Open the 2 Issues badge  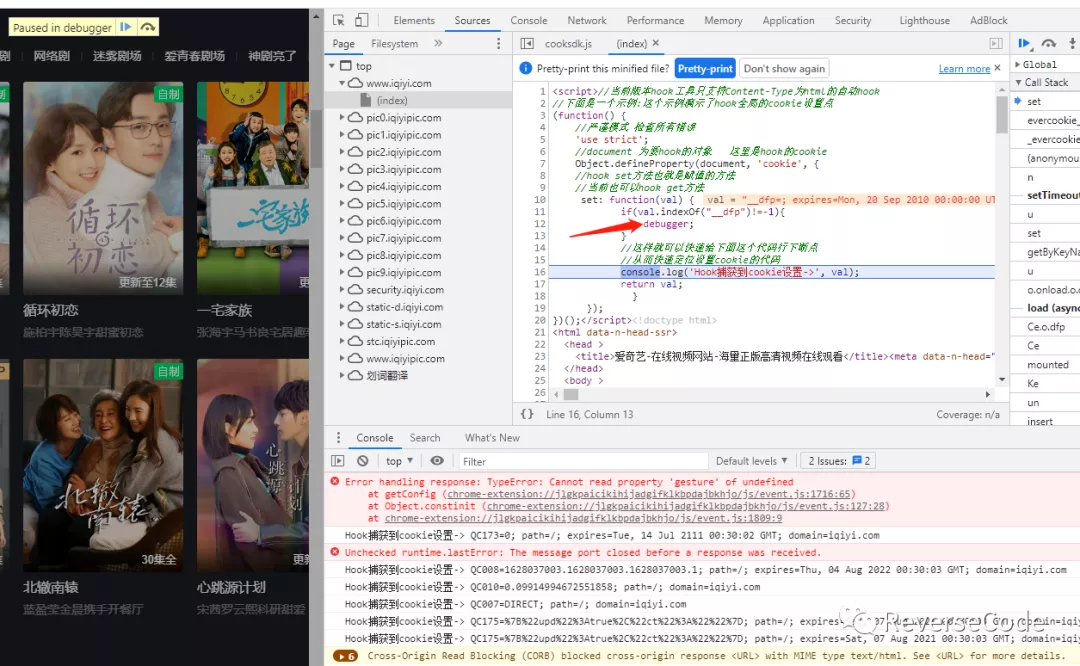click(838, 461)
